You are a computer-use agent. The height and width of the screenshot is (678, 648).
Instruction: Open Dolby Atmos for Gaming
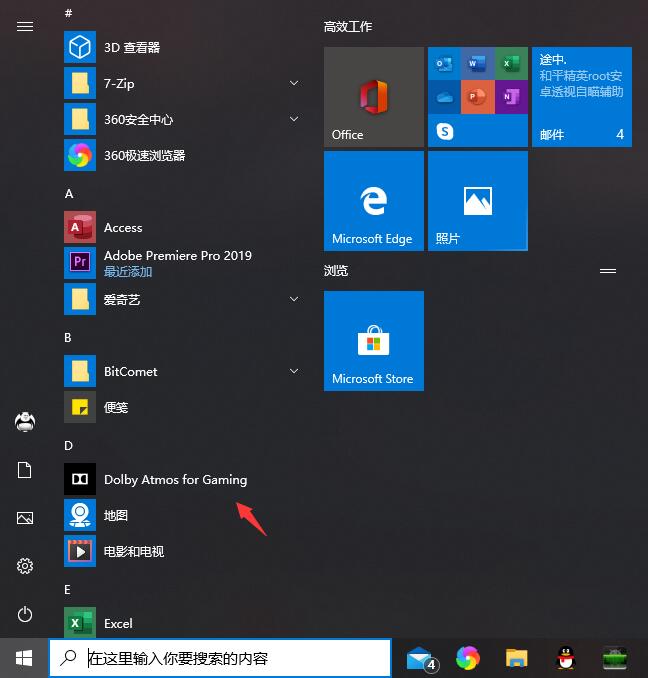[175, 479]
